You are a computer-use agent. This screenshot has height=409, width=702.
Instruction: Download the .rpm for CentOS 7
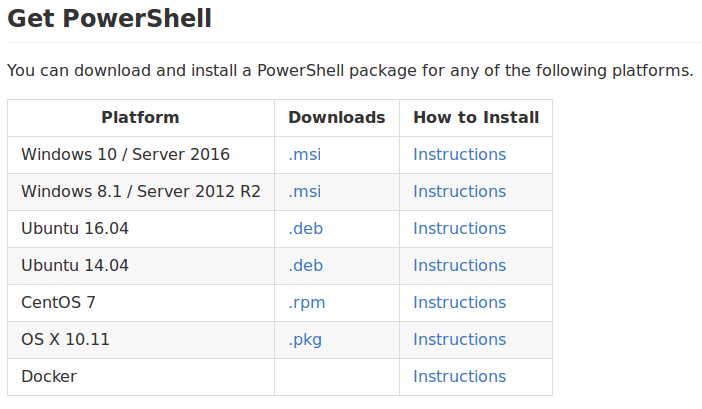click(307, 303)
